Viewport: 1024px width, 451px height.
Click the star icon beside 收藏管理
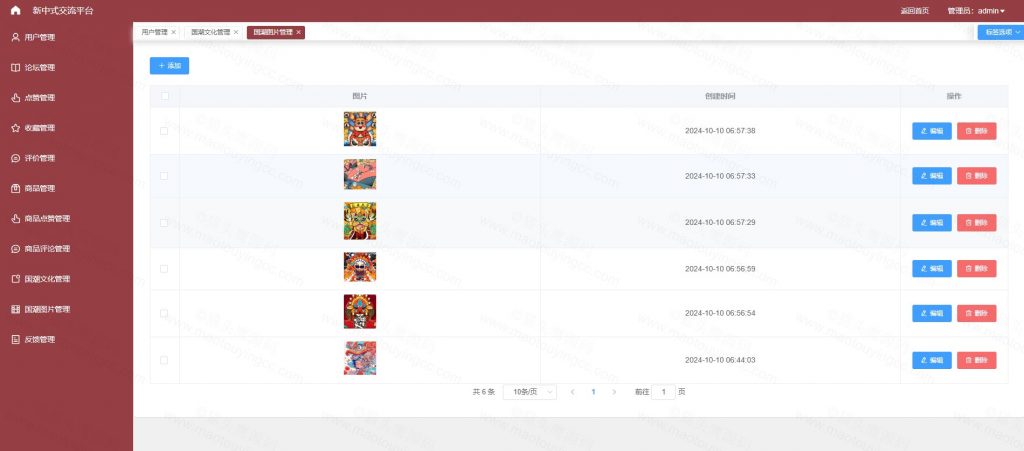pos(16,128)
